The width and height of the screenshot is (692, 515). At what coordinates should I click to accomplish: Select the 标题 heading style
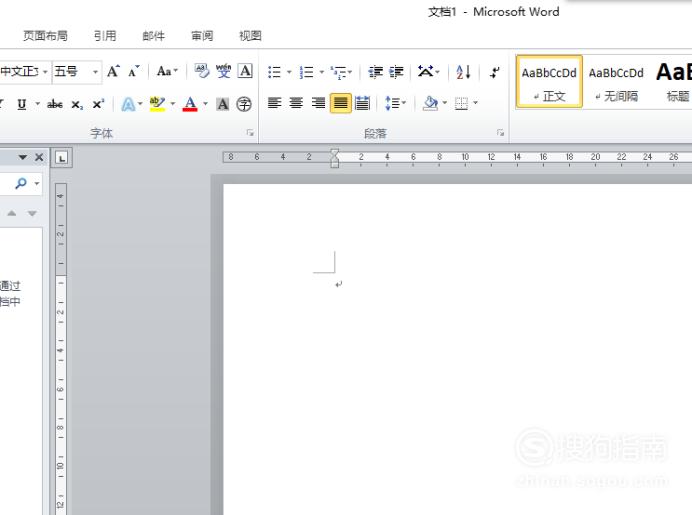coord(673,82)
